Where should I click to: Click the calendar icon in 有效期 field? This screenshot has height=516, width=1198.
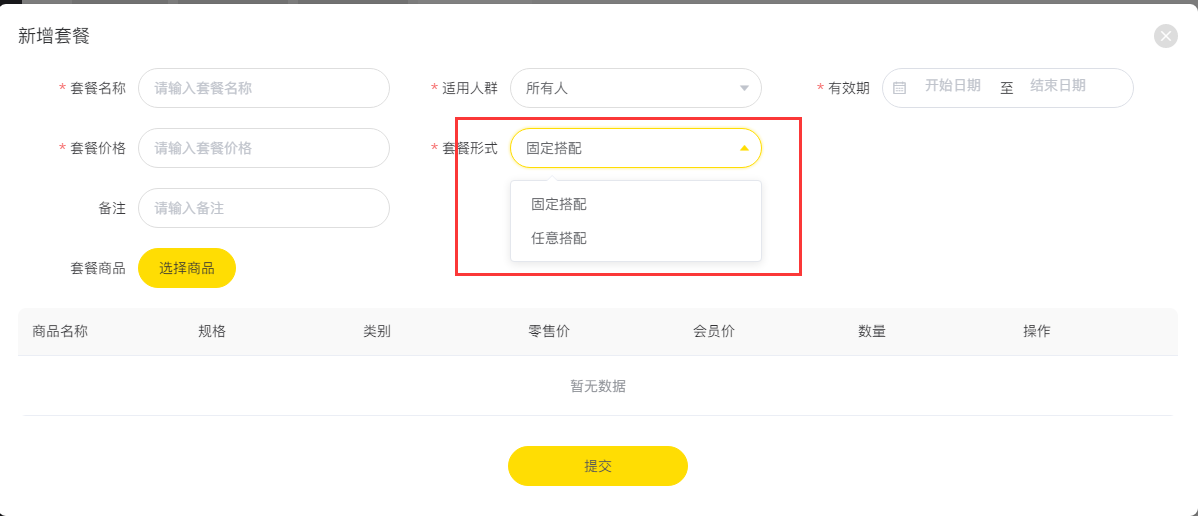pyautogui.click(x=899, y=88)
